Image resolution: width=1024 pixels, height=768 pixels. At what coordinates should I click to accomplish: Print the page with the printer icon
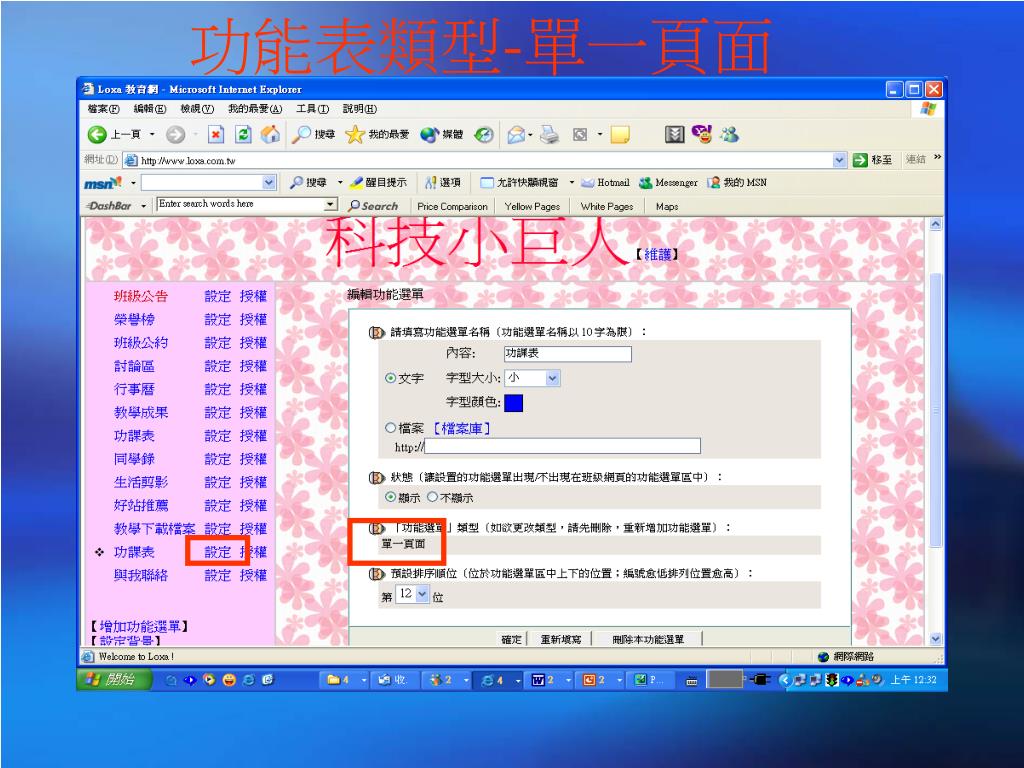(x=550, y=135)
